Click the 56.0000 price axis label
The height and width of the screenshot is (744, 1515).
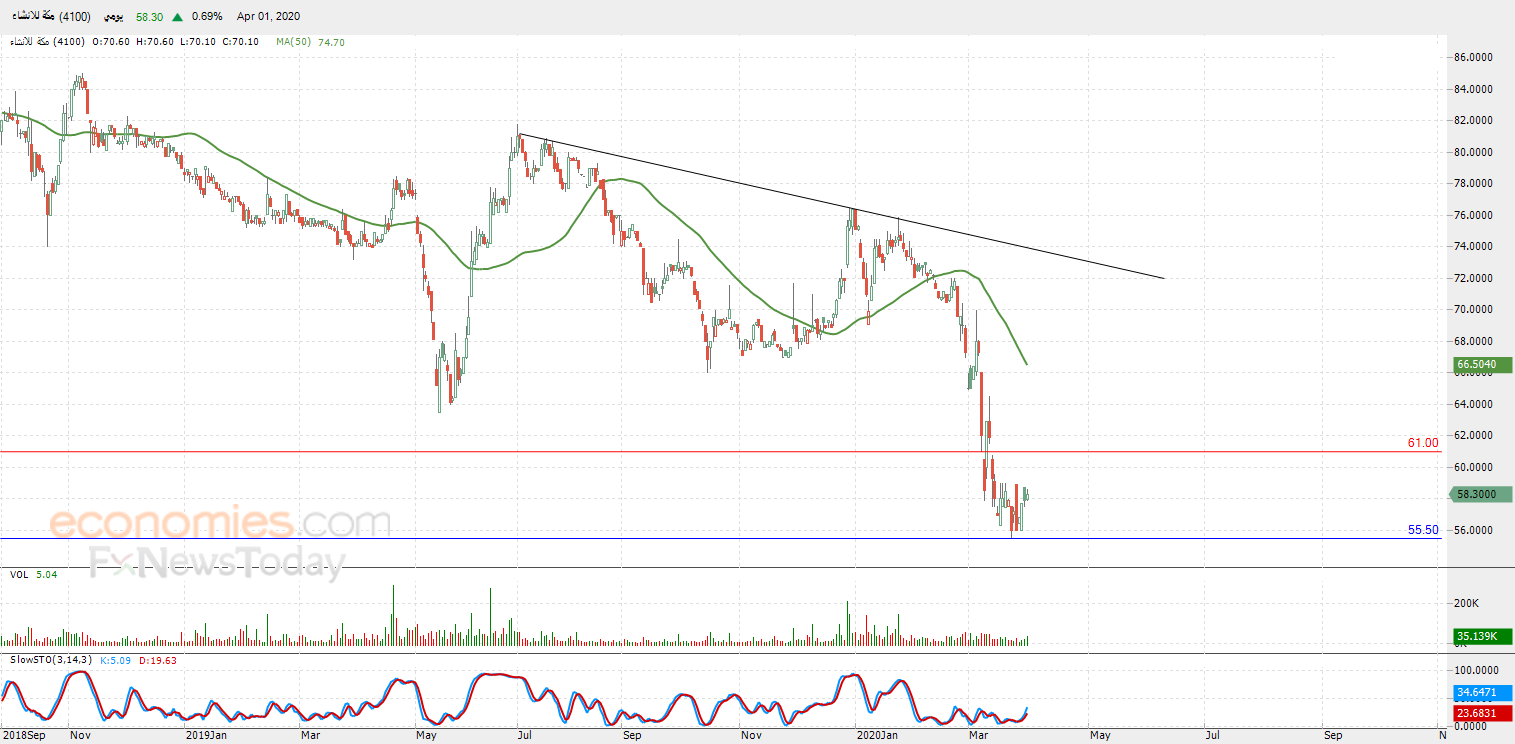pyautogui.click(x=1475, y=530)
